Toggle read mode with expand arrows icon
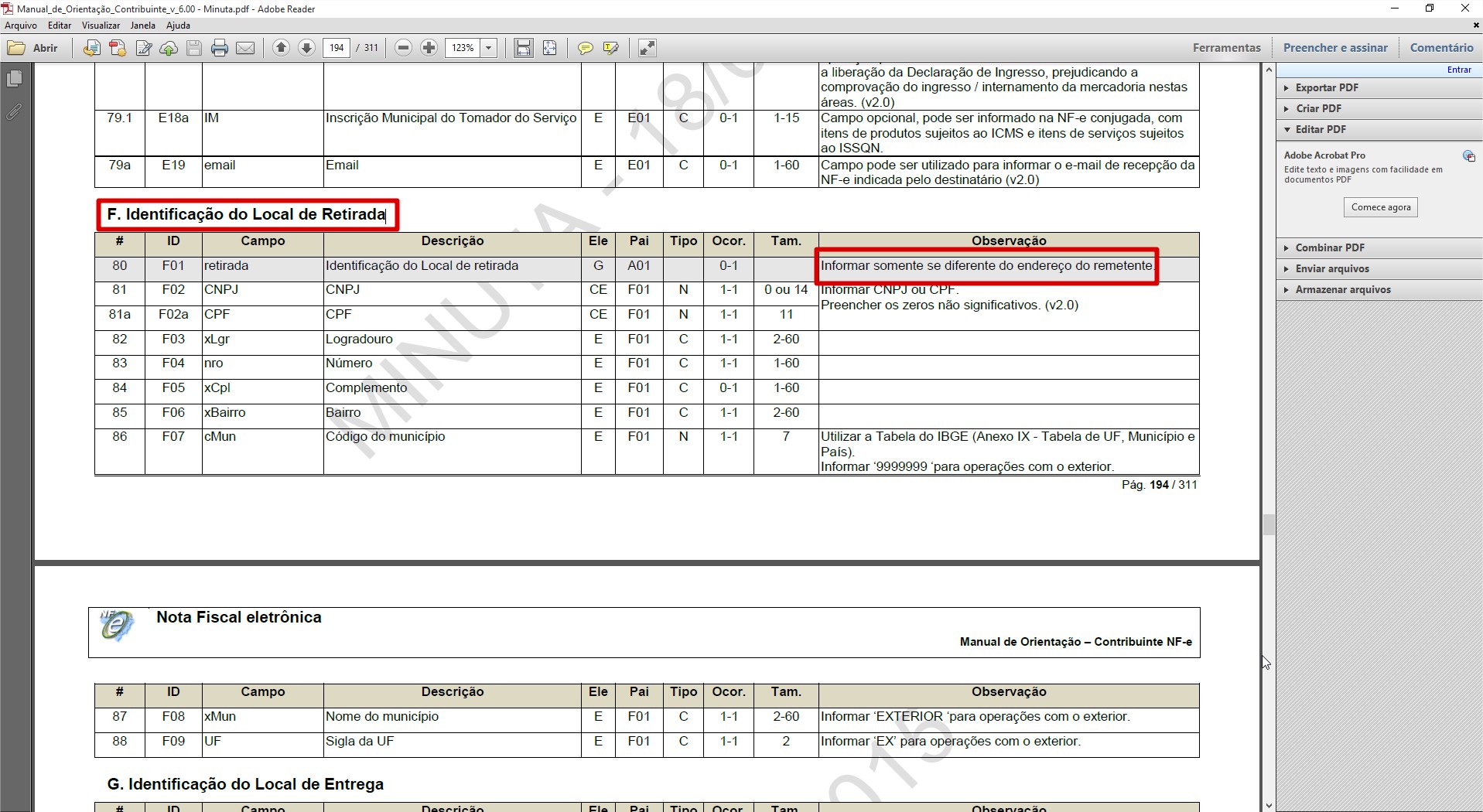The image size is (1483, 812). (x=647, y=48)
